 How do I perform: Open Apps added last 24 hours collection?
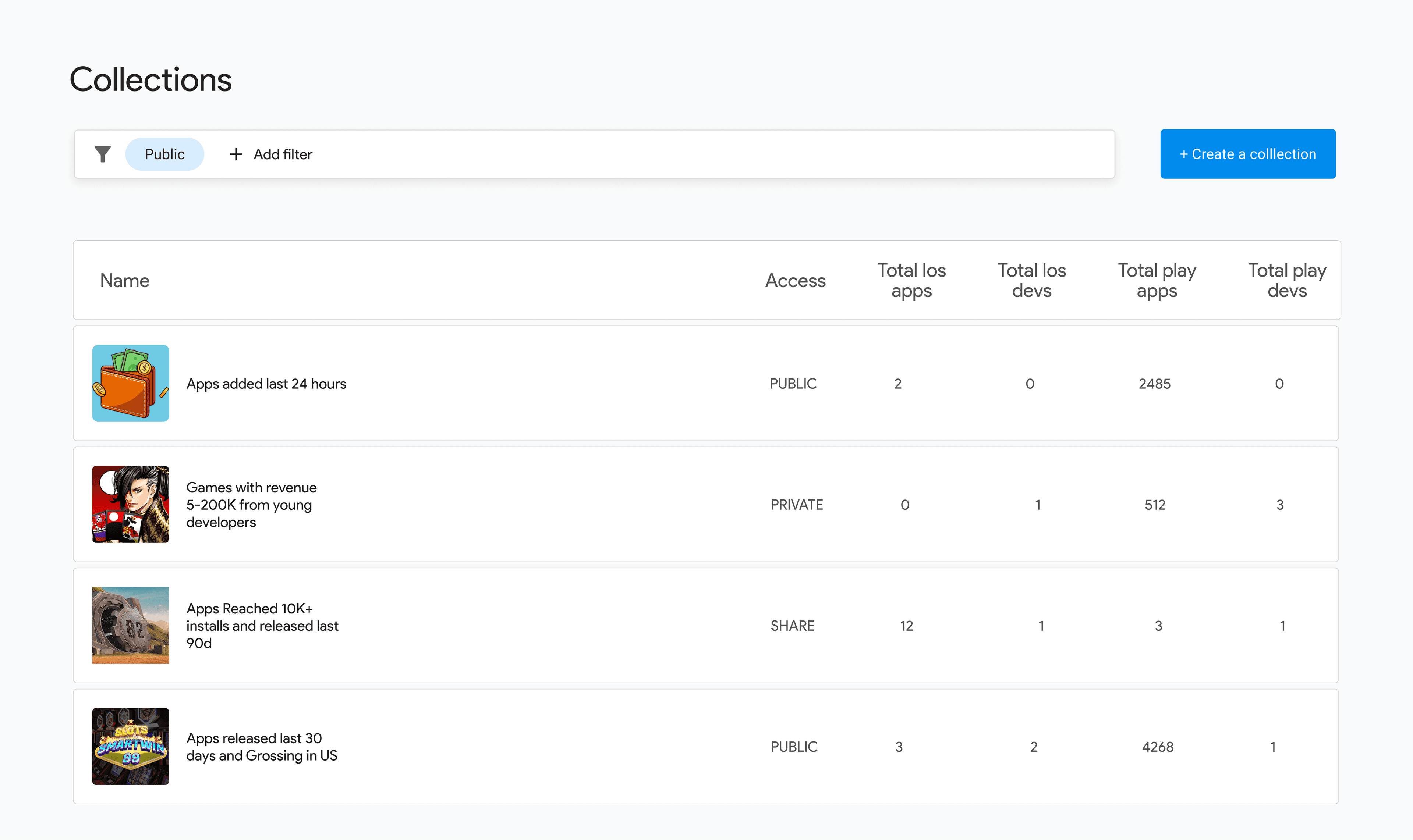[266, 384]
